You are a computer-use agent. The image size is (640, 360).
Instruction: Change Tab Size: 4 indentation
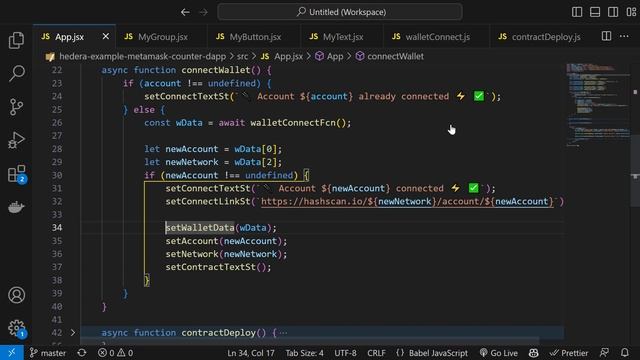tap(304, 353)
